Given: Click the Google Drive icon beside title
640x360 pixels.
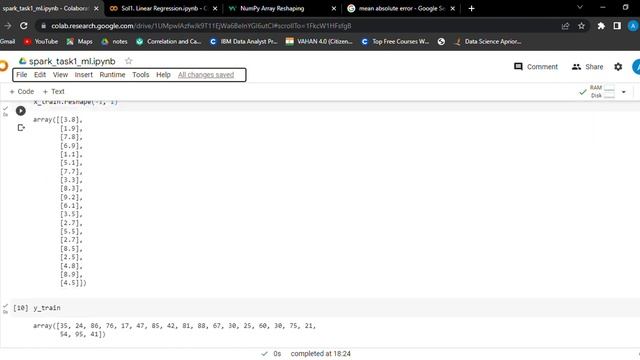Looking at the screenshot, I should 22,61.
